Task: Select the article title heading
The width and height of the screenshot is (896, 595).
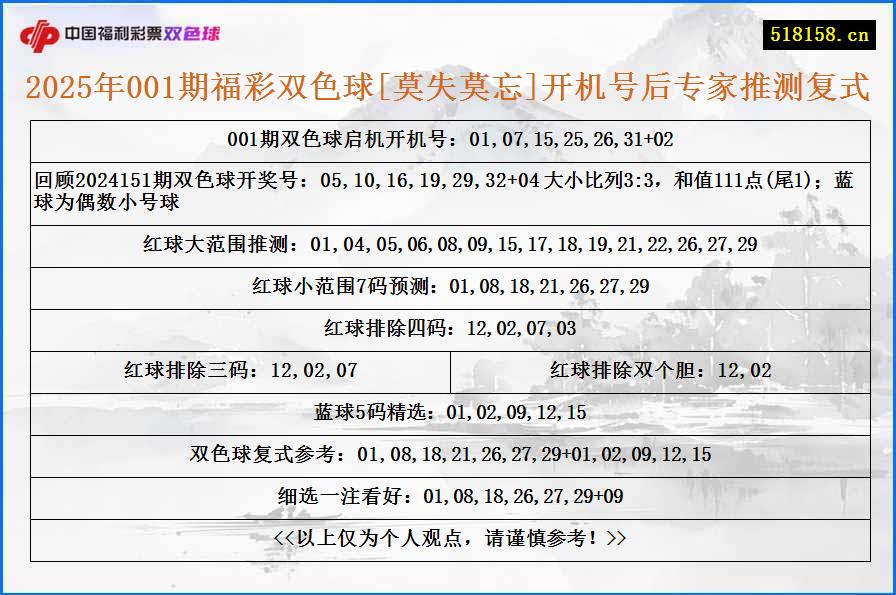Action: 448,86
